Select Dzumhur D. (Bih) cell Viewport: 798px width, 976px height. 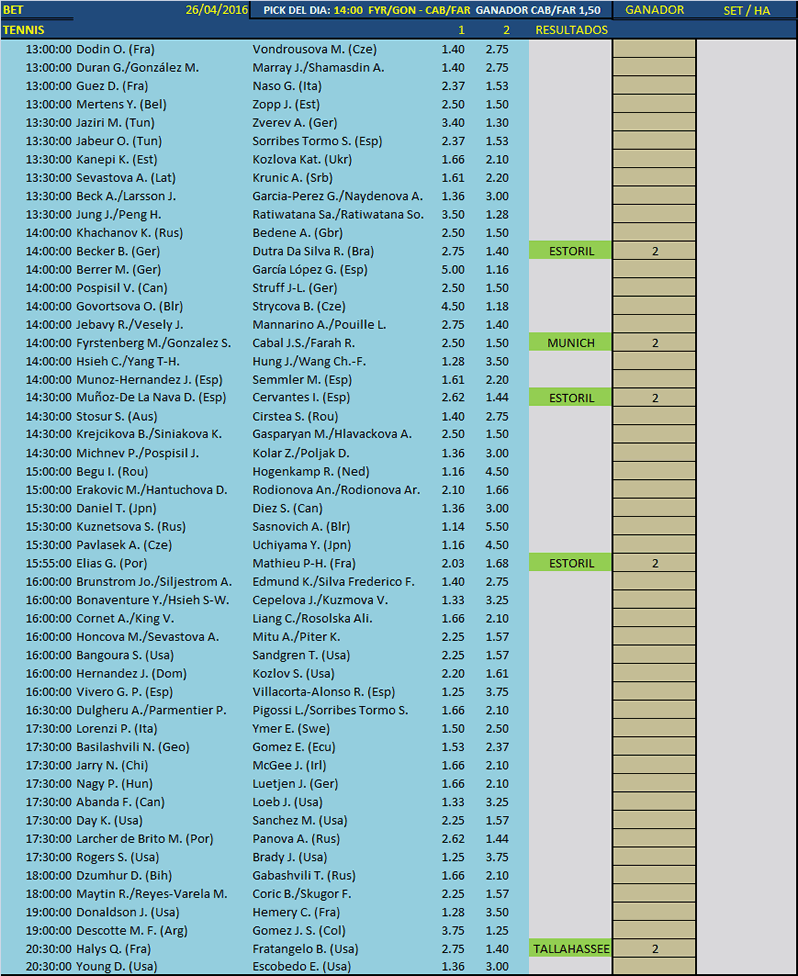click(x=124, y=875)
